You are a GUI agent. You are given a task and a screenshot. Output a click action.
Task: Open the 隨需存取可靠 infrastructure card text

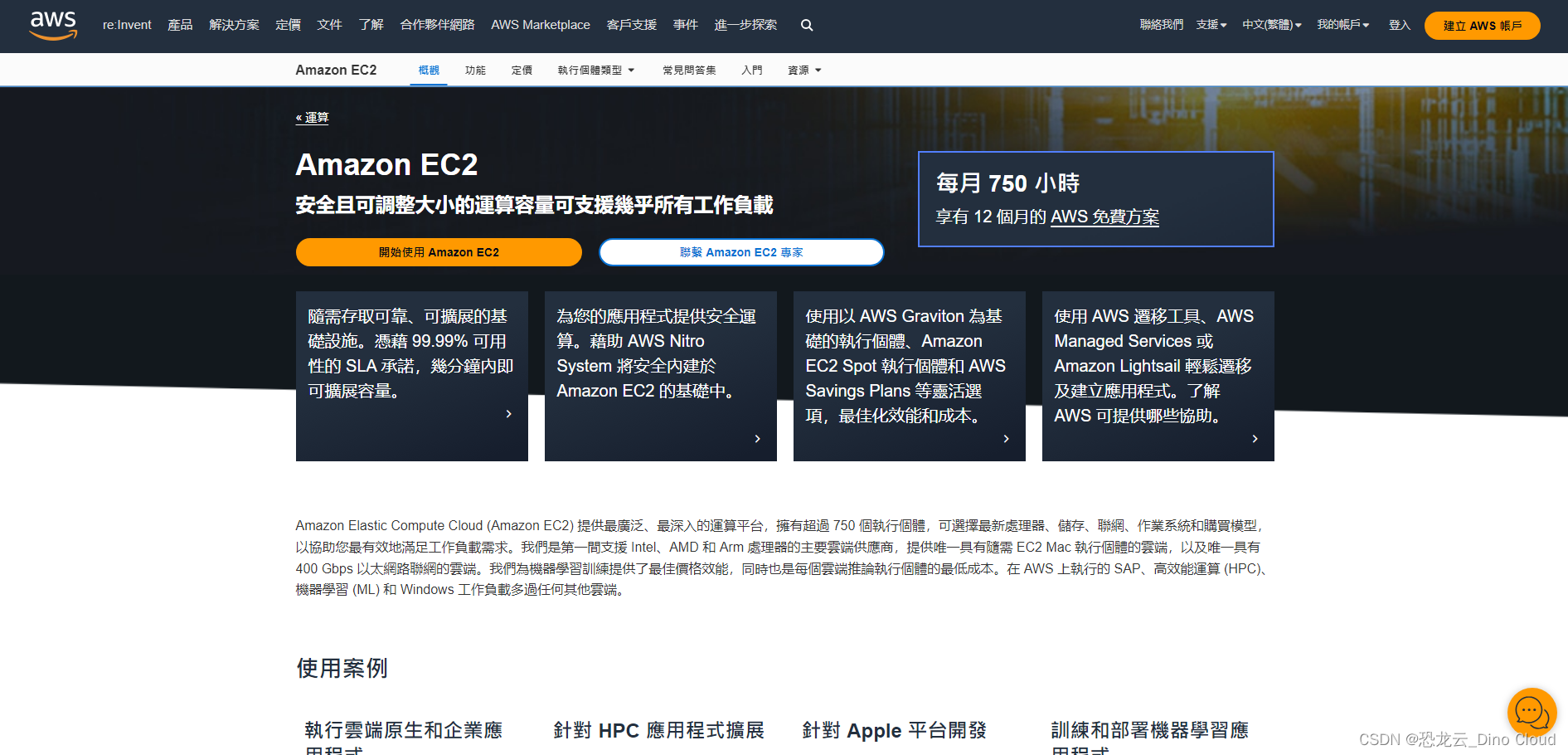point(411,353)
